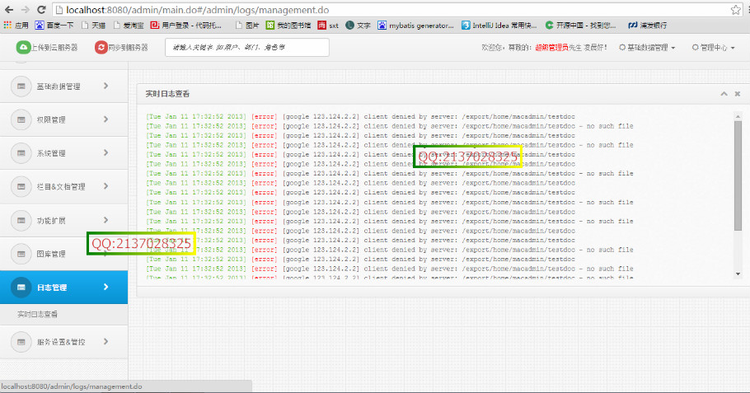Click the 图库管理 sidebar icon
750x393 pixels.
point(21,254)
